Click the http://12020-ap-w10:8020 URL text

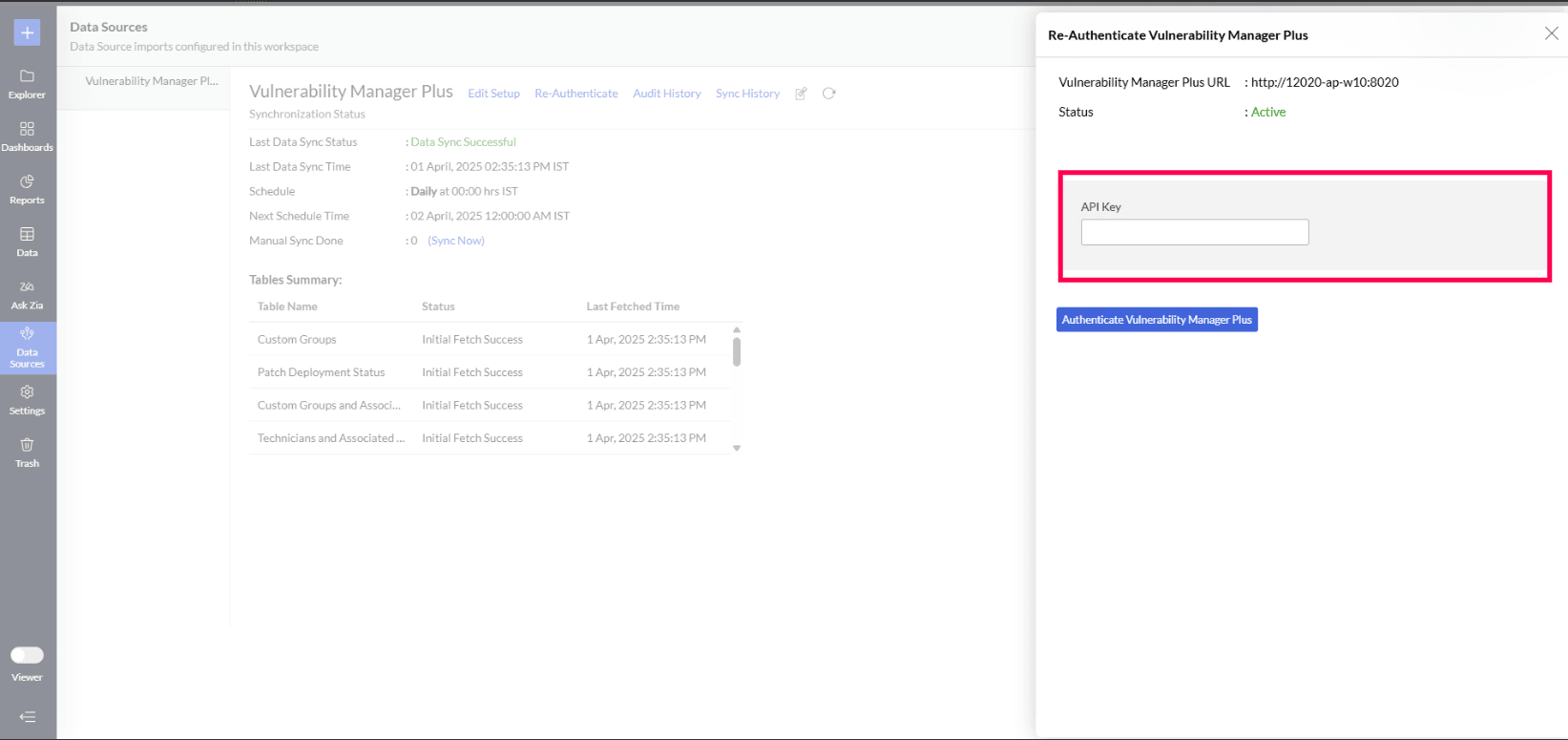pyautogui.click(x=1325, y=82)
